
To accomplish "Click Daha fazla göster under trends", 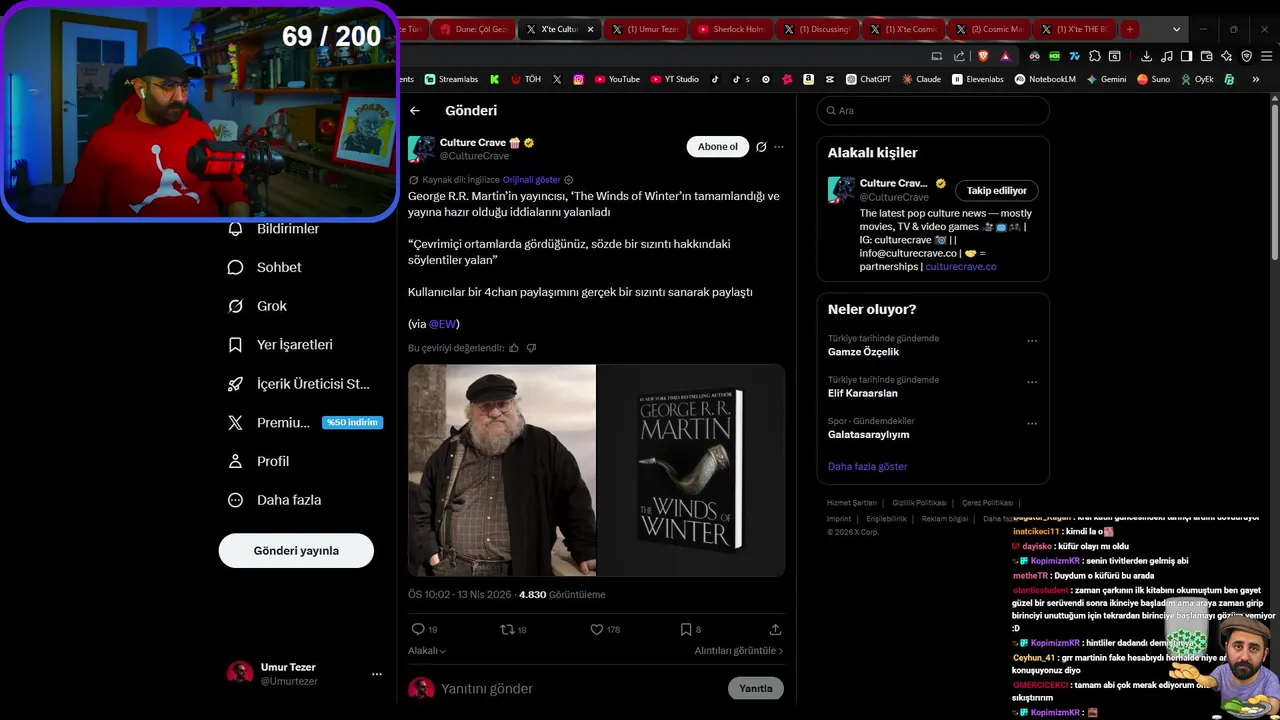I will click(x=868, y=467).
